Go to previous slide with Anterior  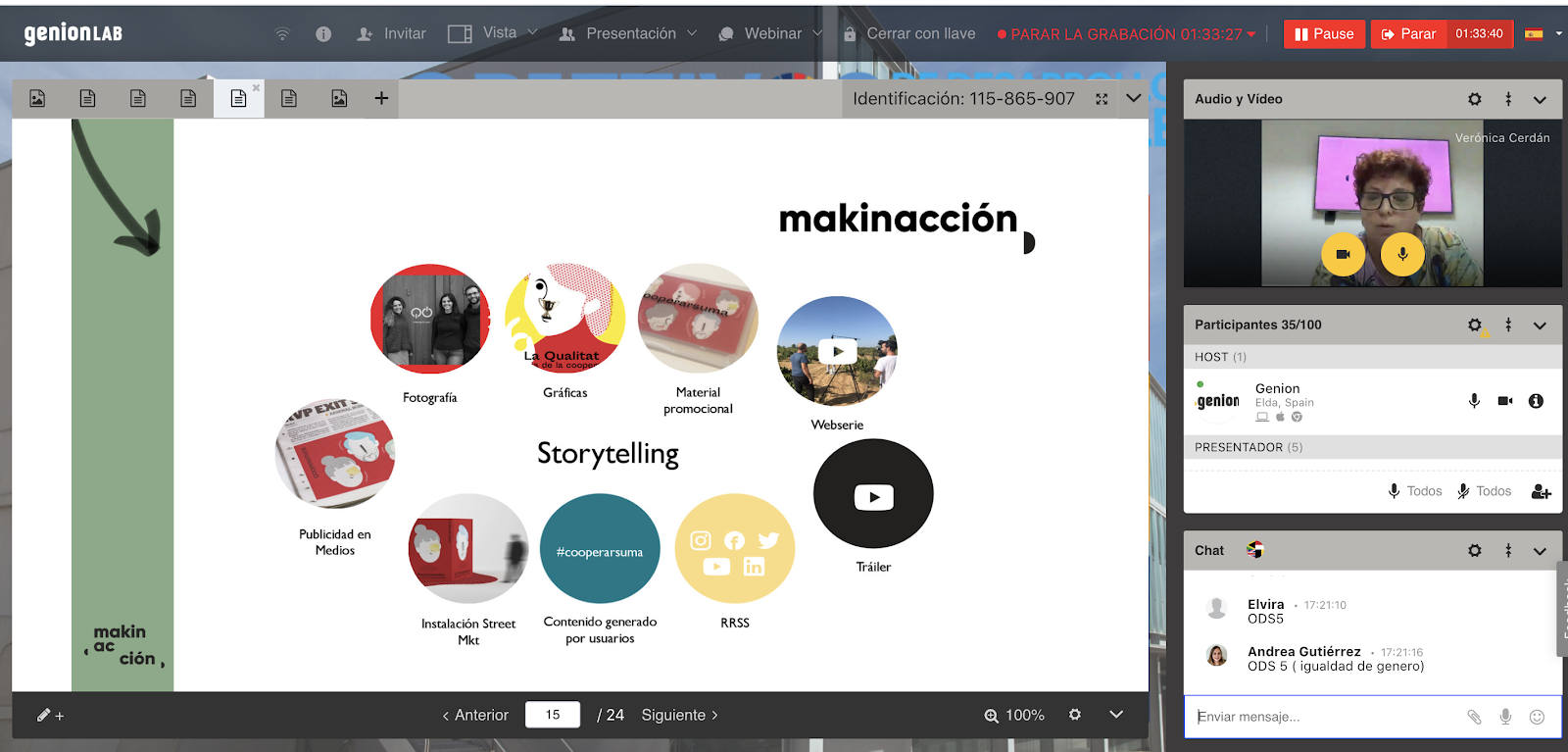click(x=475, y=716)
